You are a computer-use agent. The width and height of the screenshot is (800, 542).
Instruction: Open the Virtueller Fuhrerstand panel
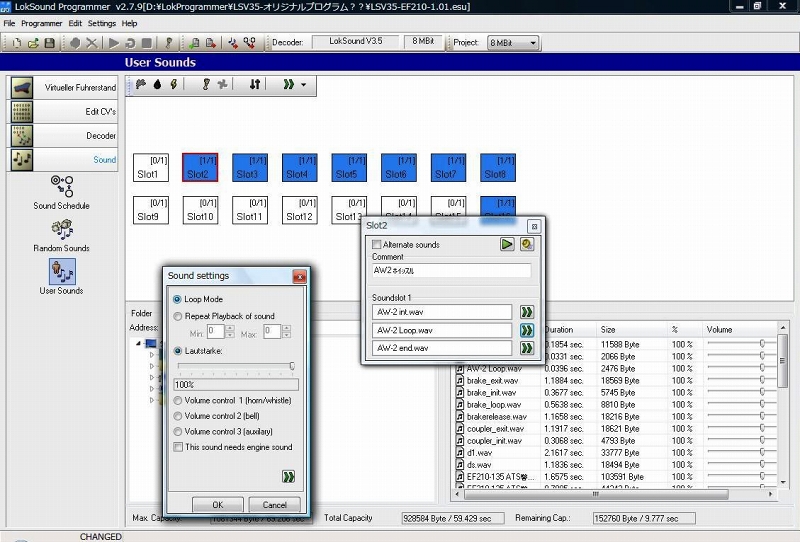(x=64, y=88)
